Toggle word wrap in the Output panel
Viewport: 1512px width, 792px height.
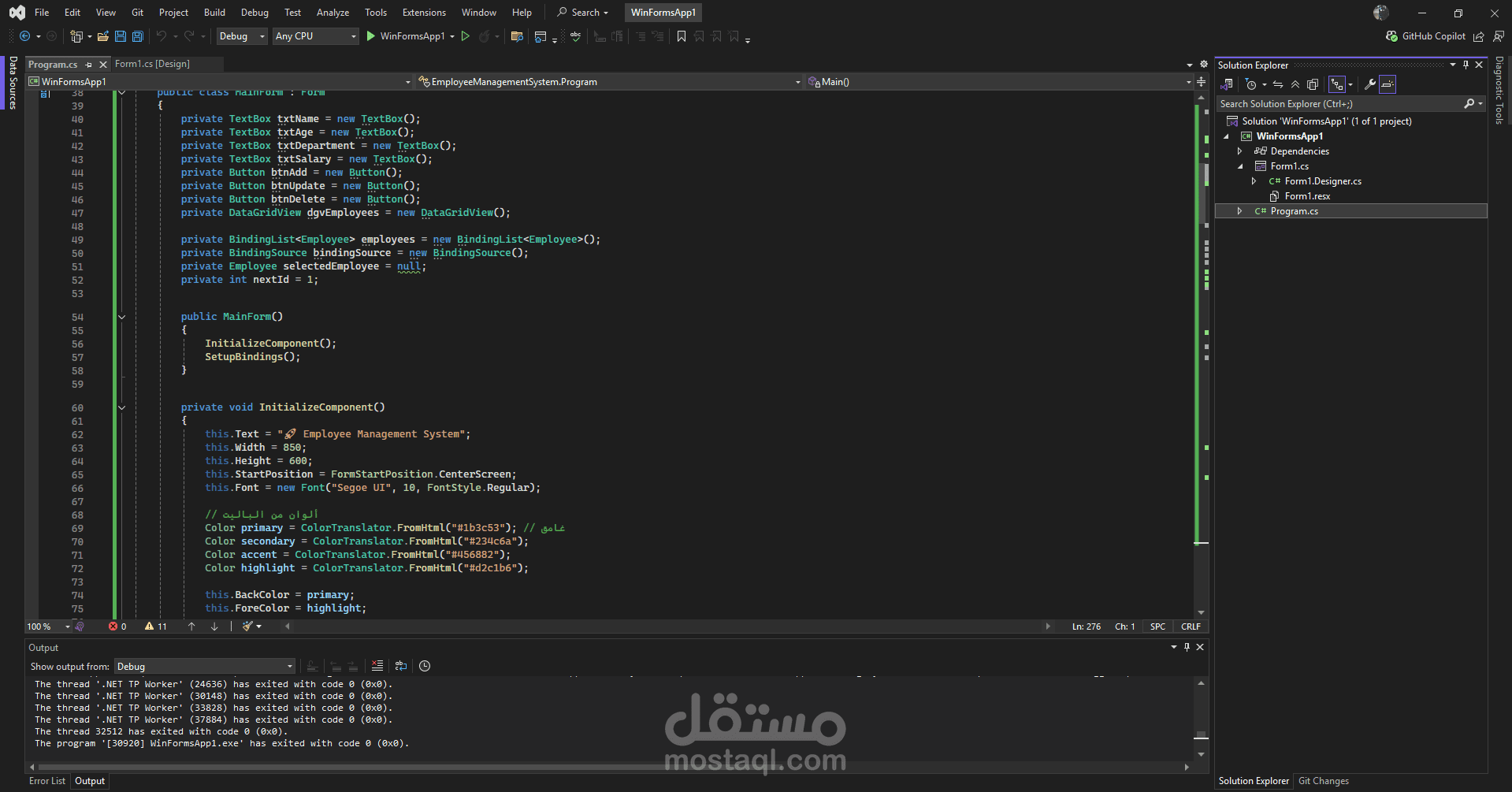click(x=401, y=666)
